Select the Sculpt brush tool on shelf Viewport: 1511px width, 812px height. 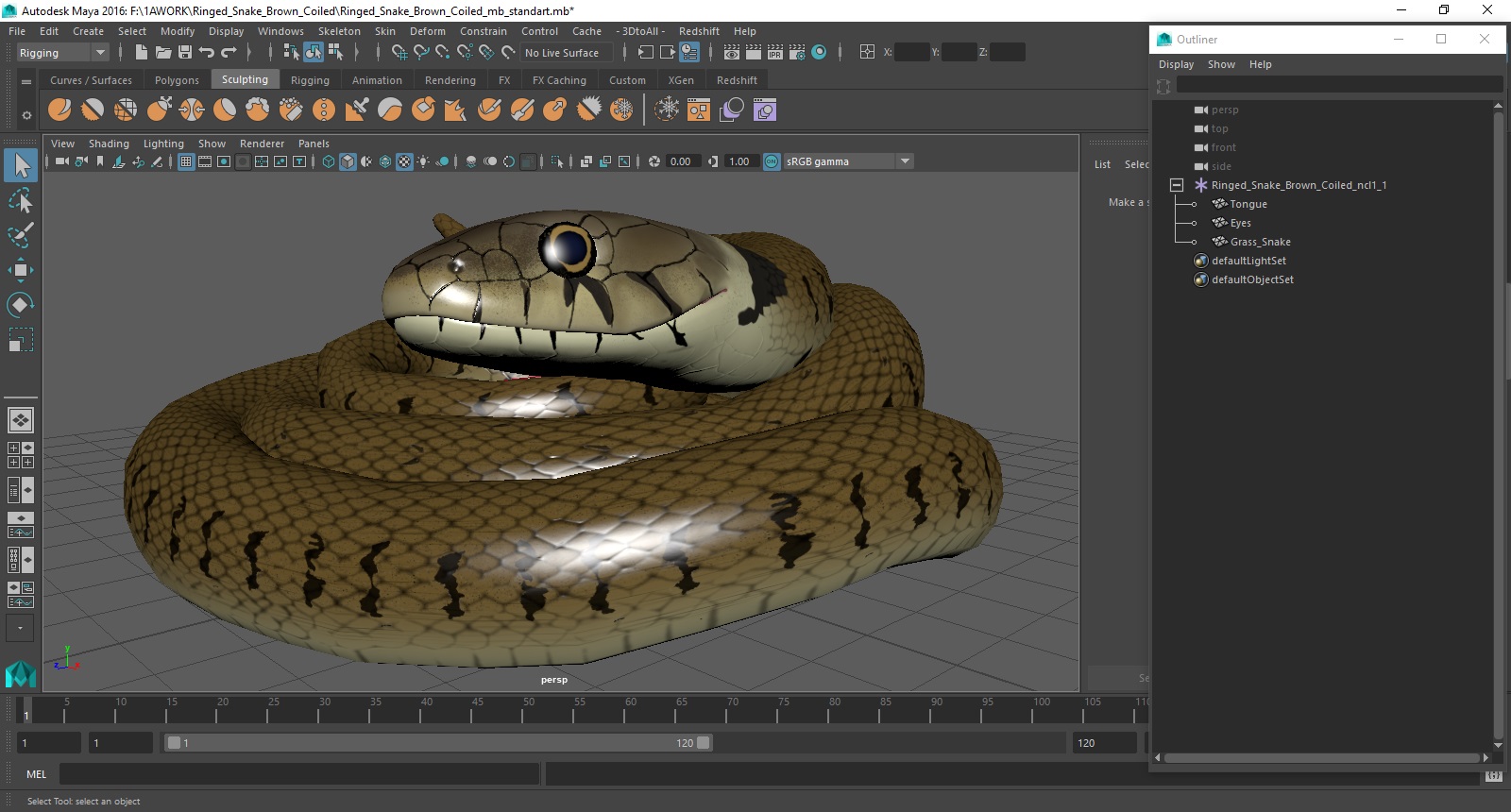pos(59,110)
